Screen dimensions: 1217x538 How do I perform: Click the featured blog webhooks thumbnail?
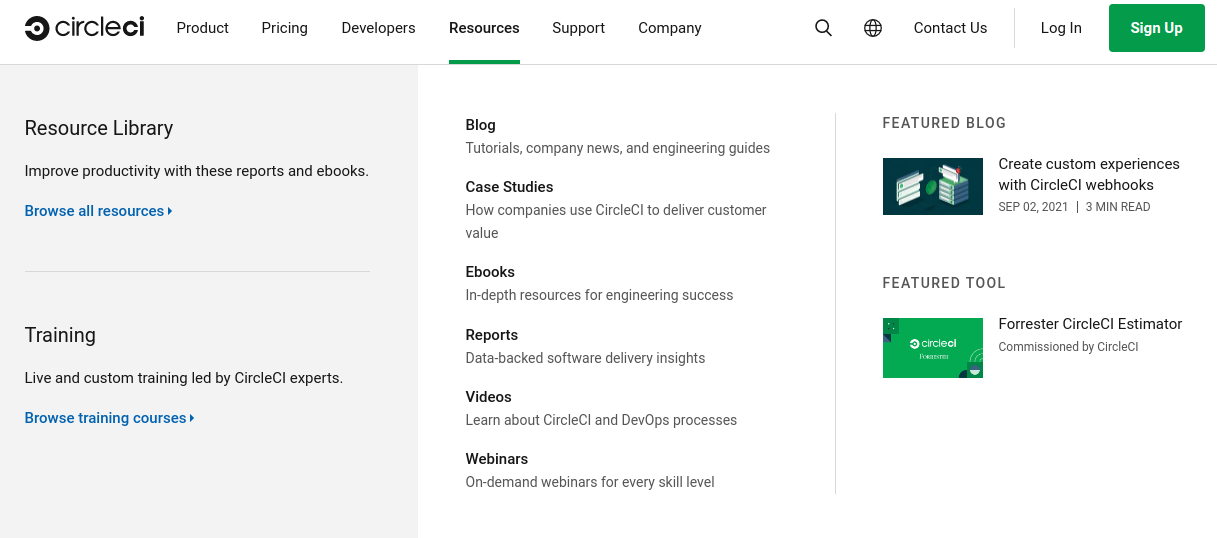click(x=933, y=186)
